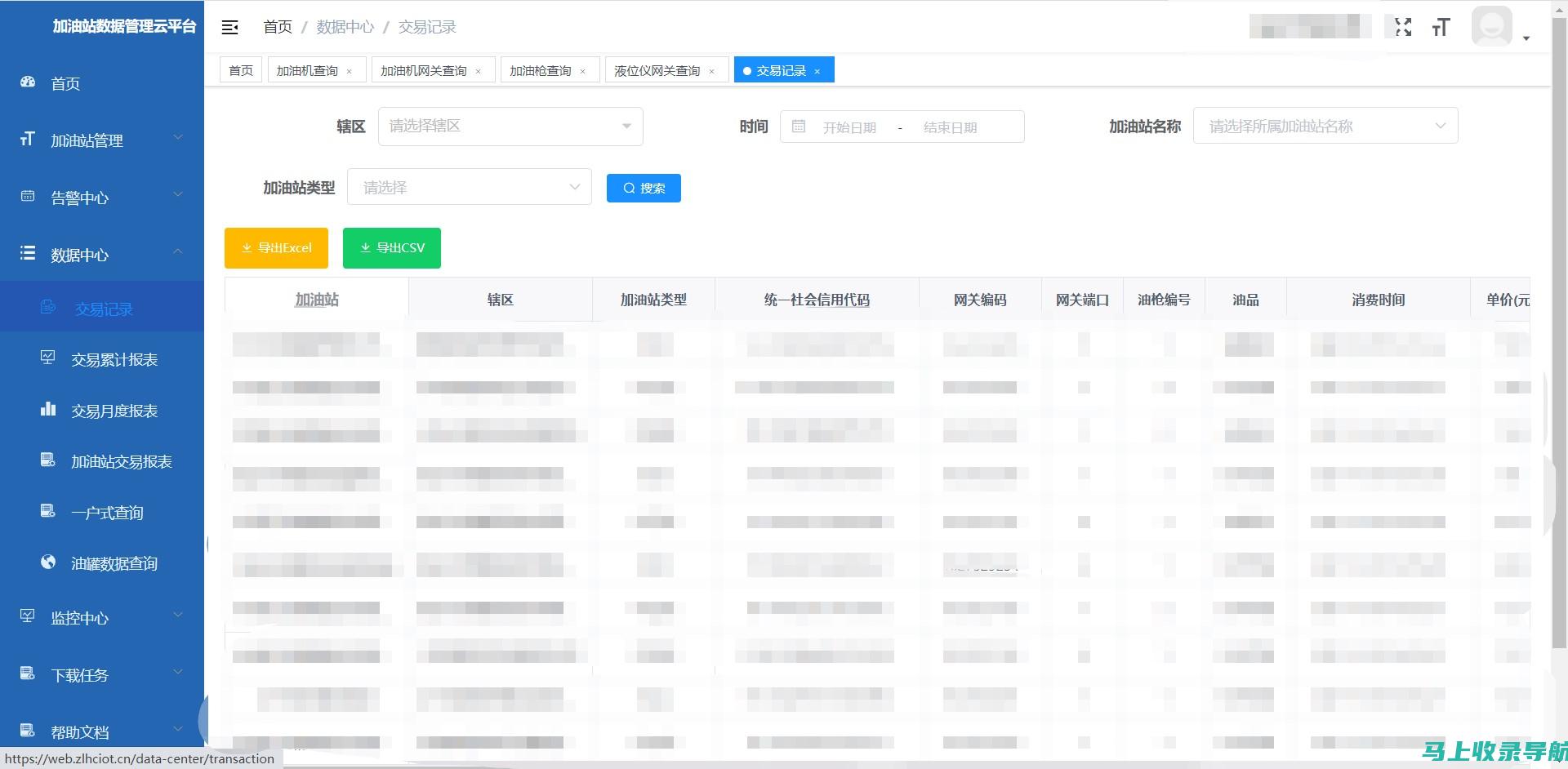Collapse the 数据中心 menu chevron
Viewport: 1568px width, 769px height.
pyautogui.click(x=178, y=251)
